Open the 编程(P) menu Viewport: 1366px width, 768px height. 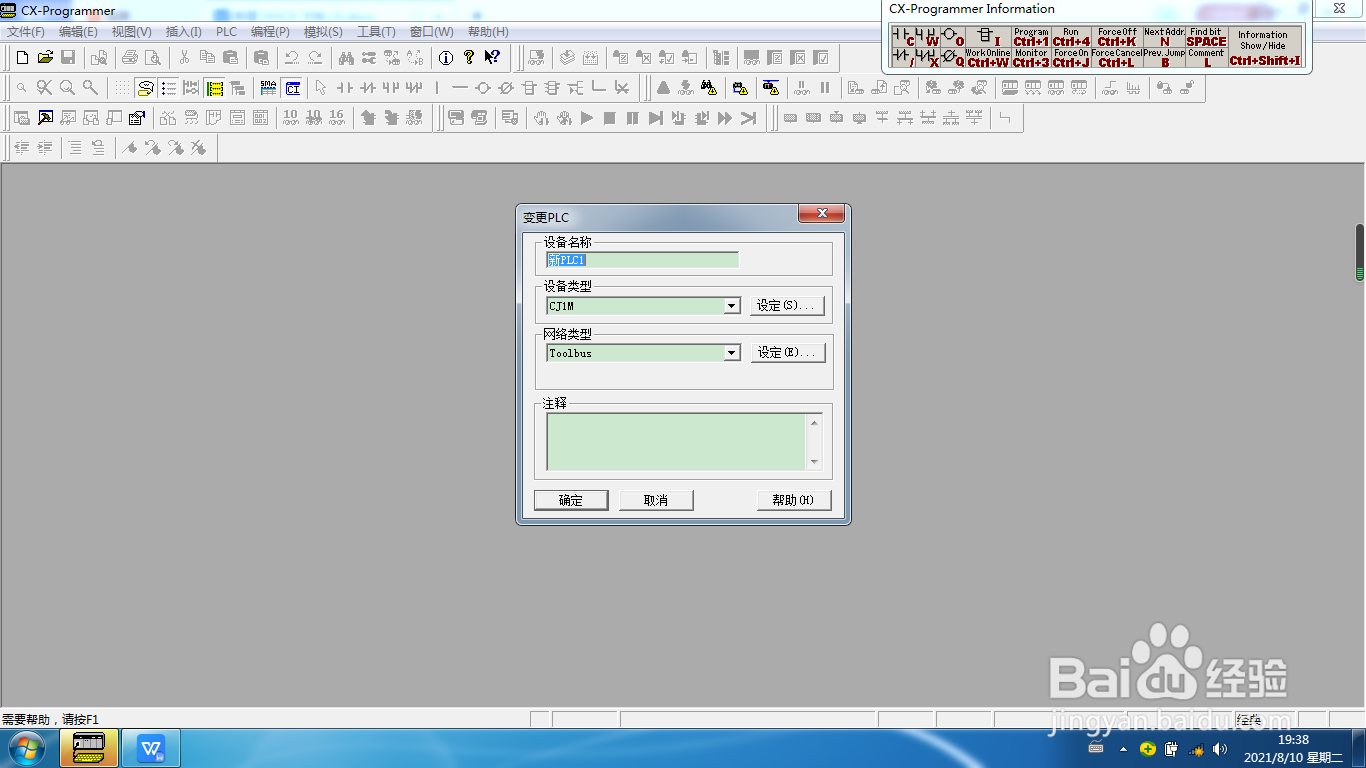coord(270,32)
